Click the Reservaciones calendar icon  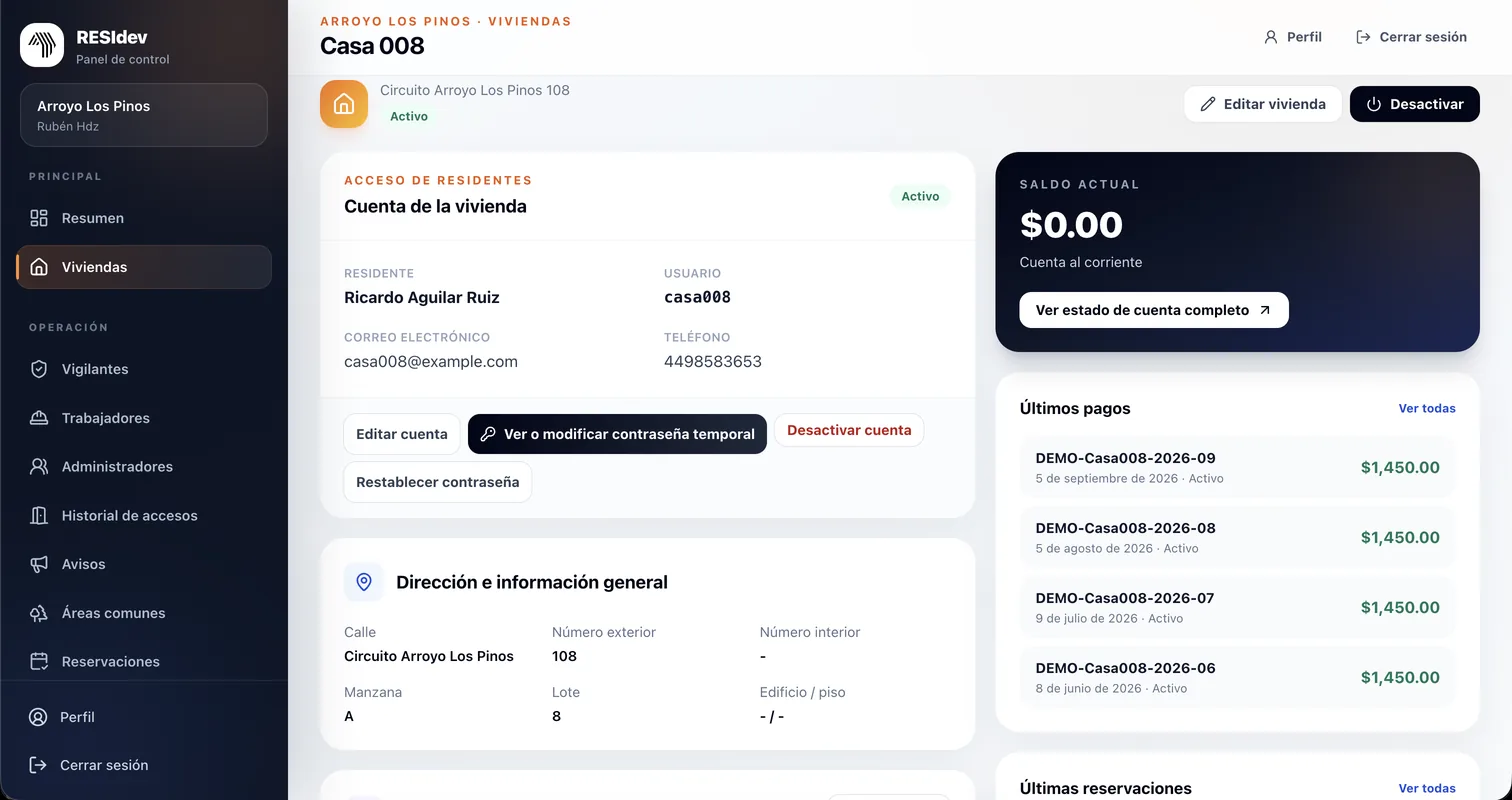point(39,661)
